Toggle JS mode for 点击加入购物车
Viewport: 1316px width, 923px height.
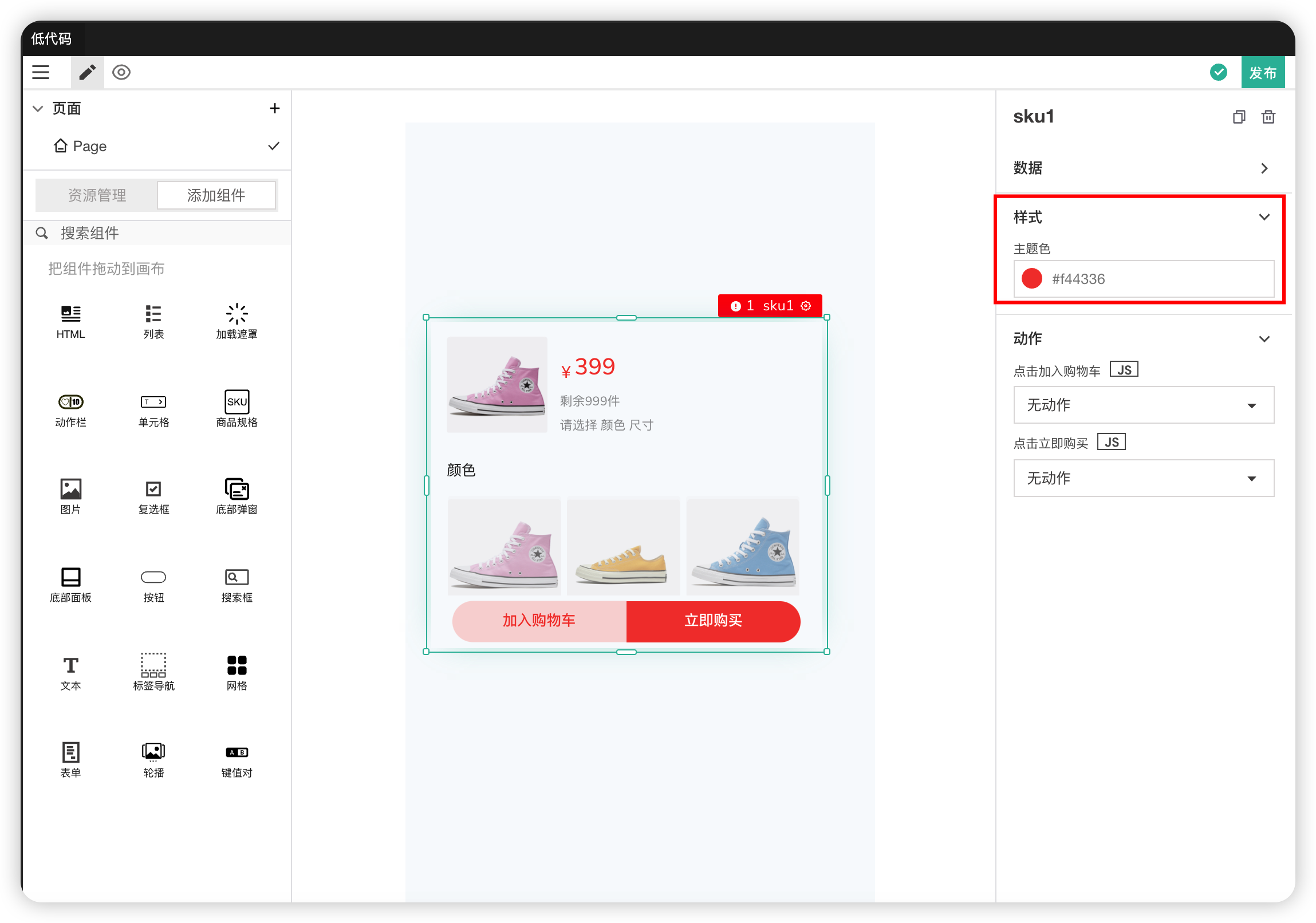1124,369
